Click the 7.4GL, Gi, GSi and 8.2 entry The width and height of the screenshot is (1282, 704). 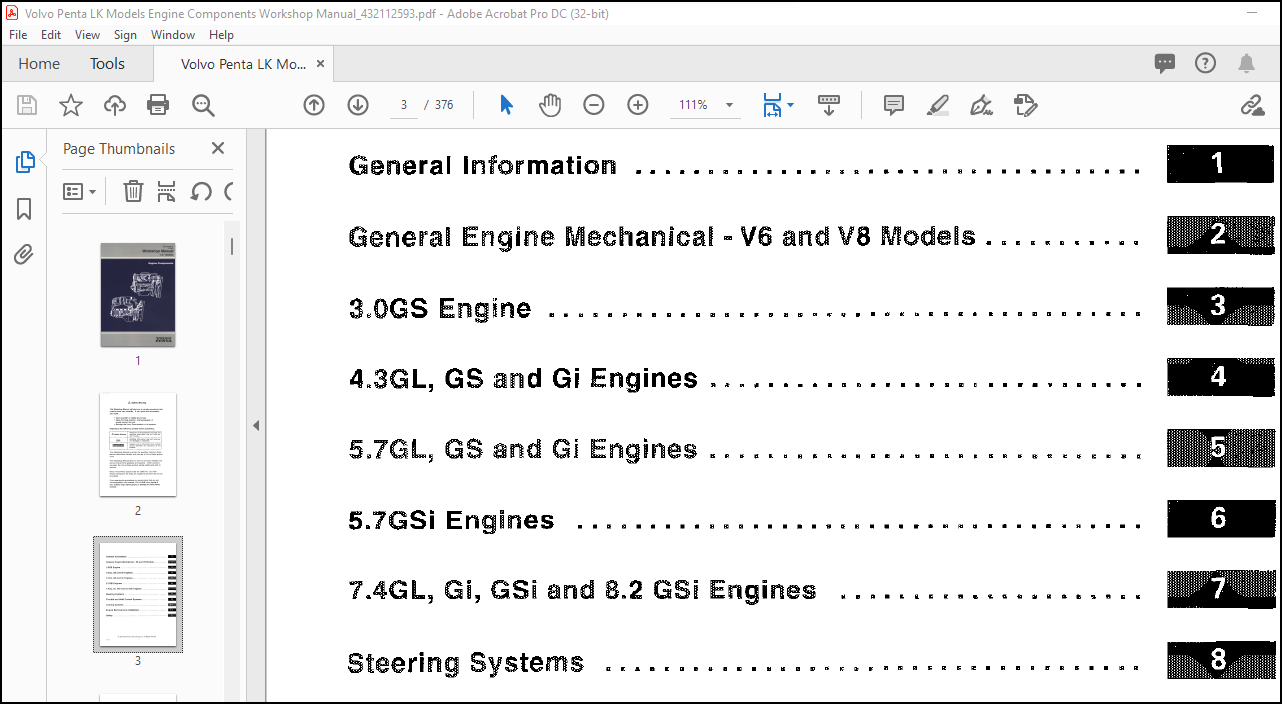(x=582, y=591)
